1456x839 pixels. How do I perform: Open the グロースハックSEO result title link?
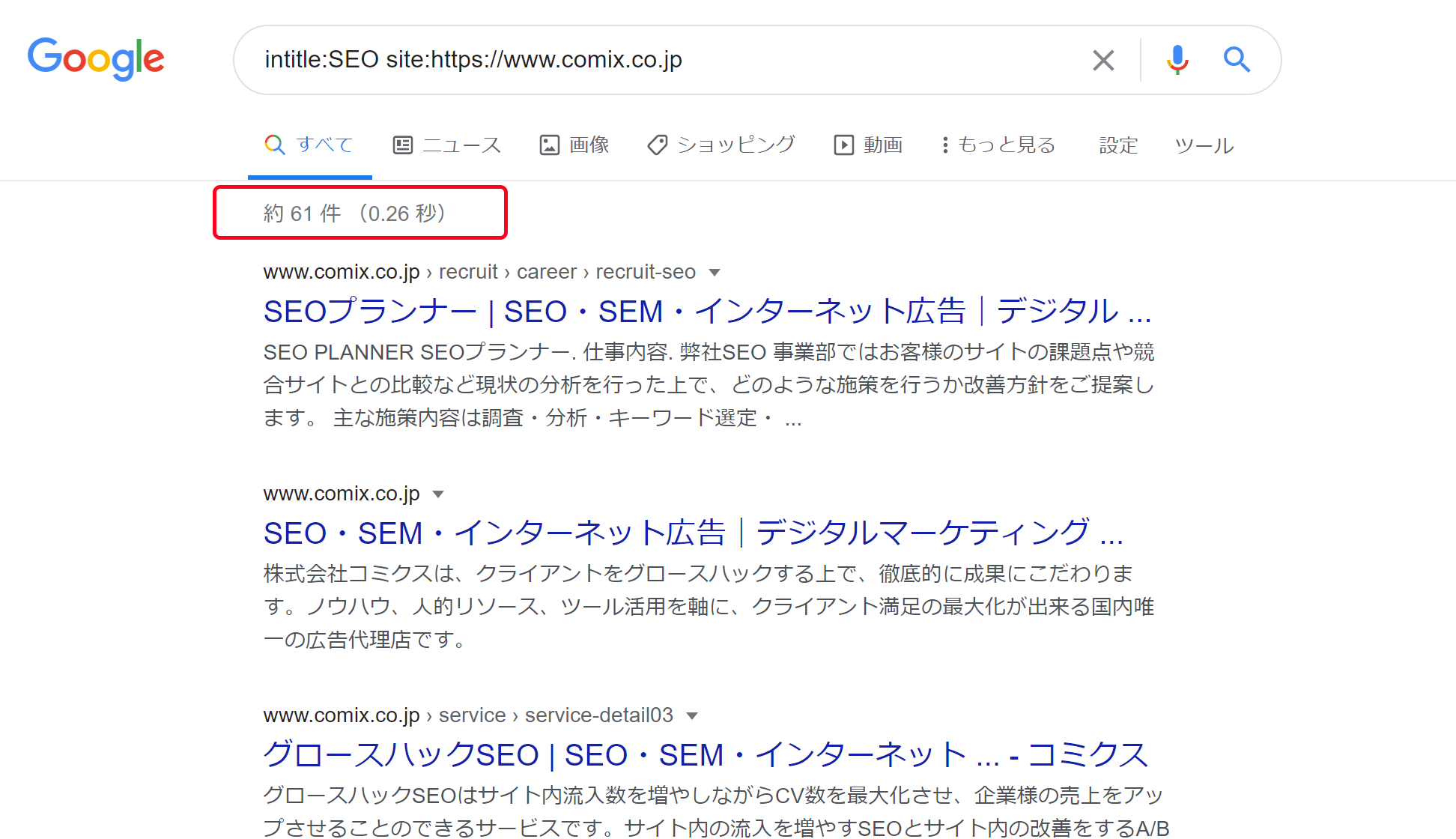tap(706, 754)
